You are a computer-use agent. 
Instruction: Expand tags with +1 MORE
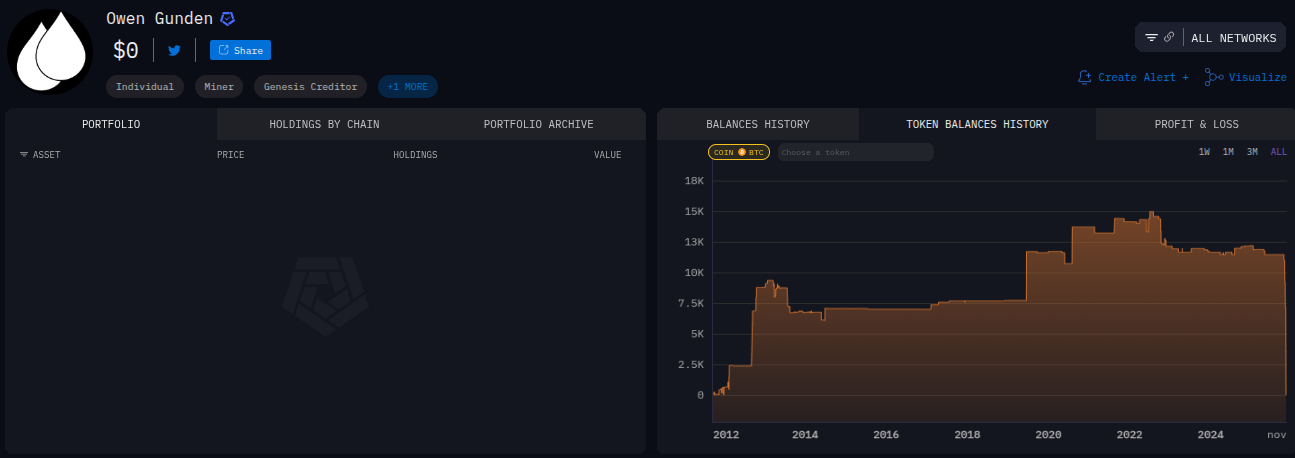407,87
